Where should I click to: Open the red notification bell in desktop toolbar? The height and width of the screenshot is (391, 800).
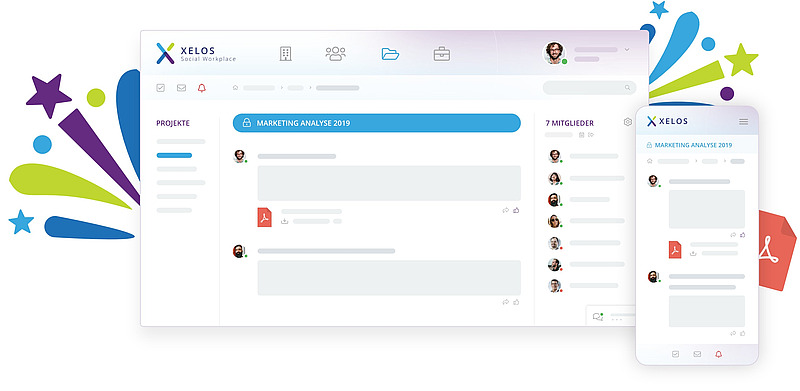tap(202, 88)
